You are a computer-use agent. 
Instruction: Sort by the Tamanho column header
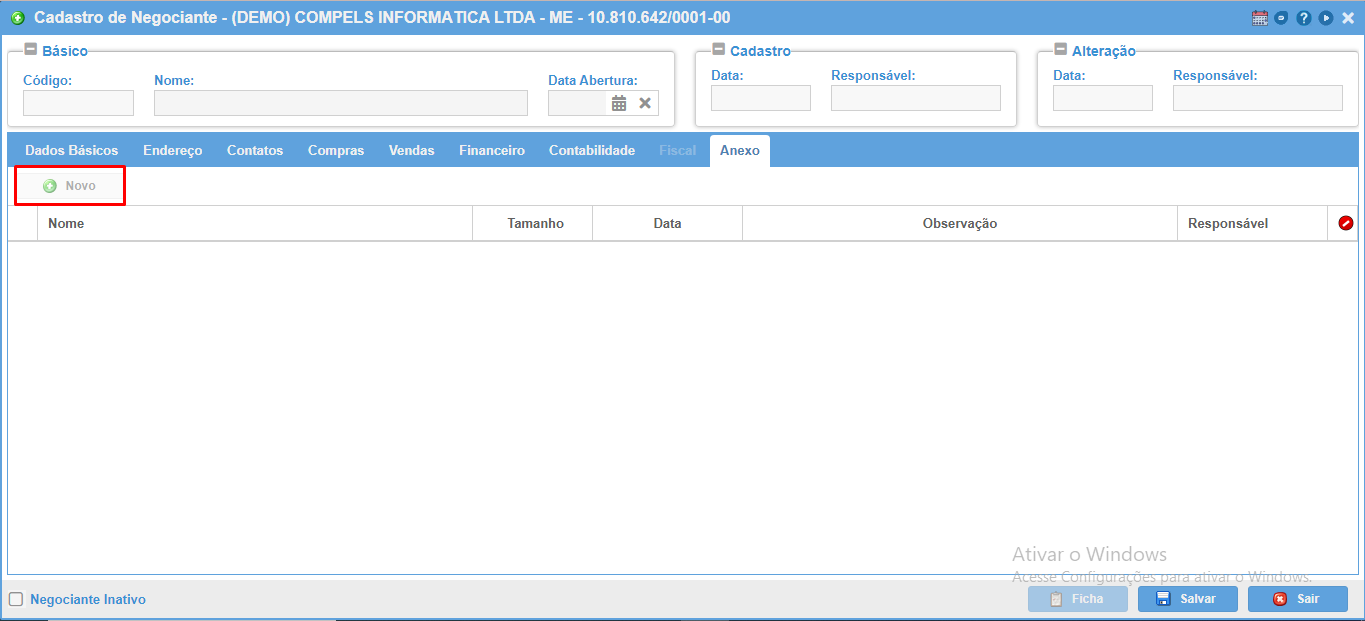click(533, 223)
